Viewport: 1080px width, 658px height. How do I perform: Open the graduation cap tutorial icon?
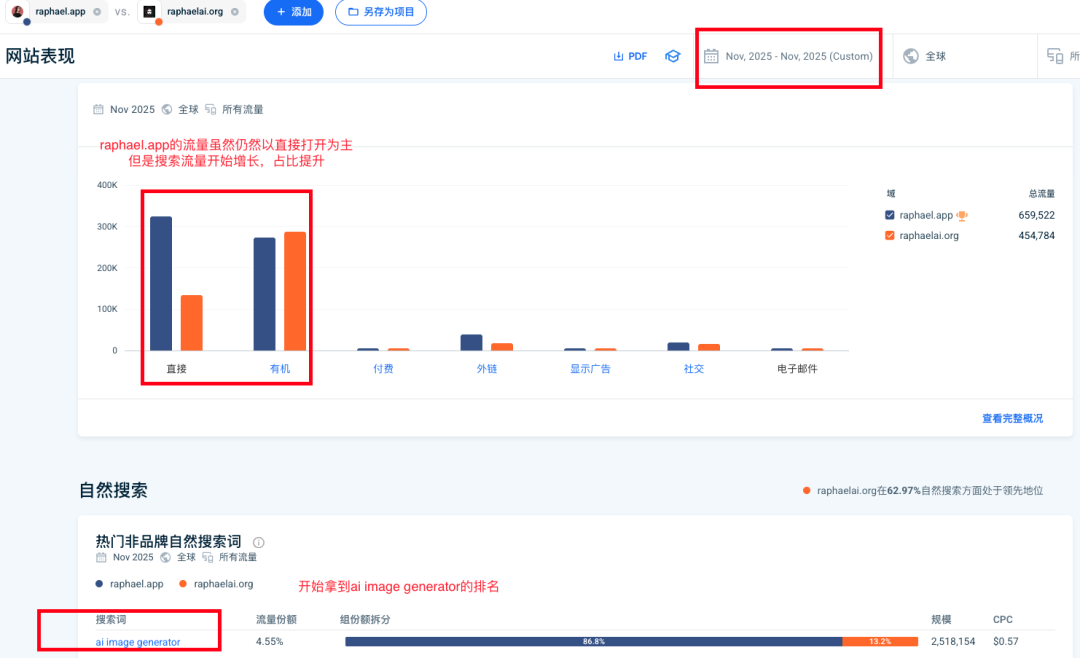[673, 56]
